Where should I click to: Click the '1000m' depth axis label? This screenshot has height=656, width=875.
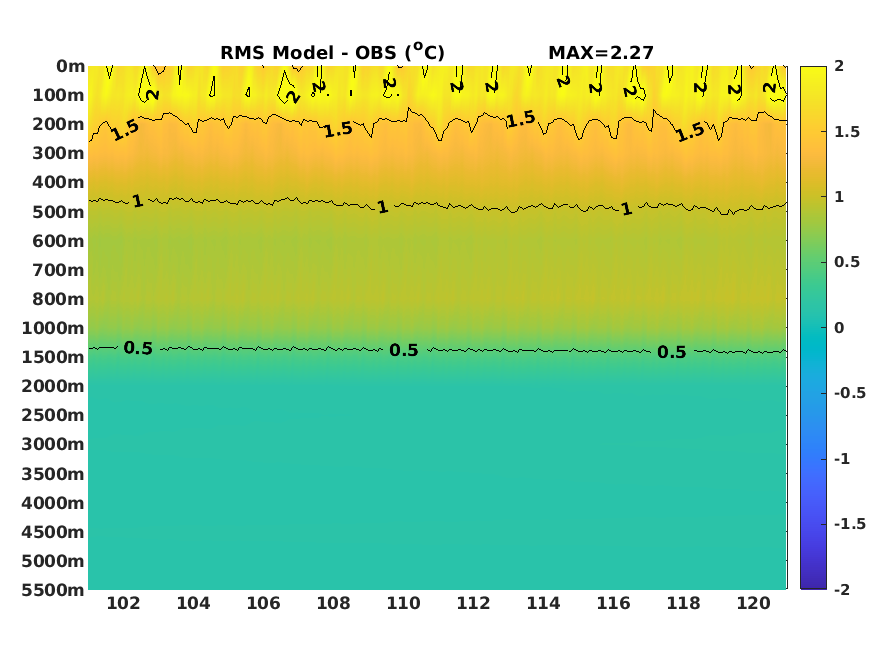[x=53, y=329]
